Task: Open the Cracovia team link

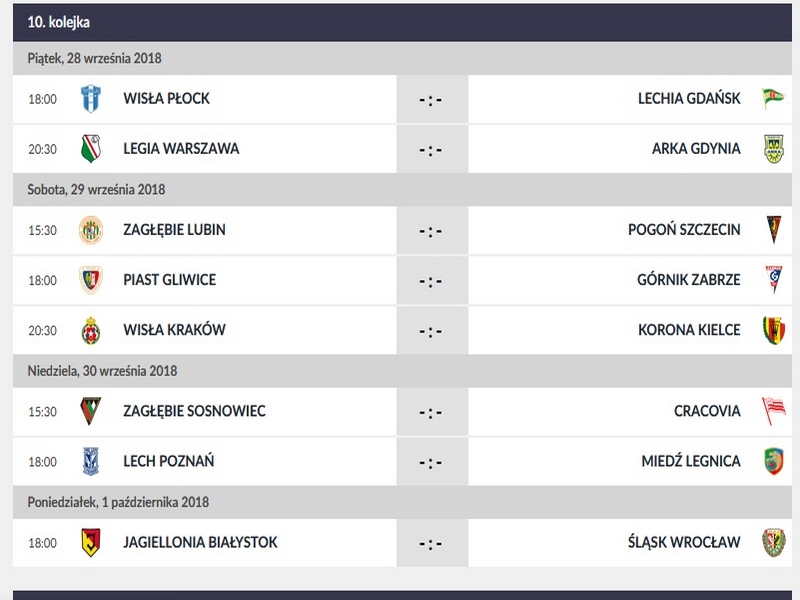Action: coord(707,411)
